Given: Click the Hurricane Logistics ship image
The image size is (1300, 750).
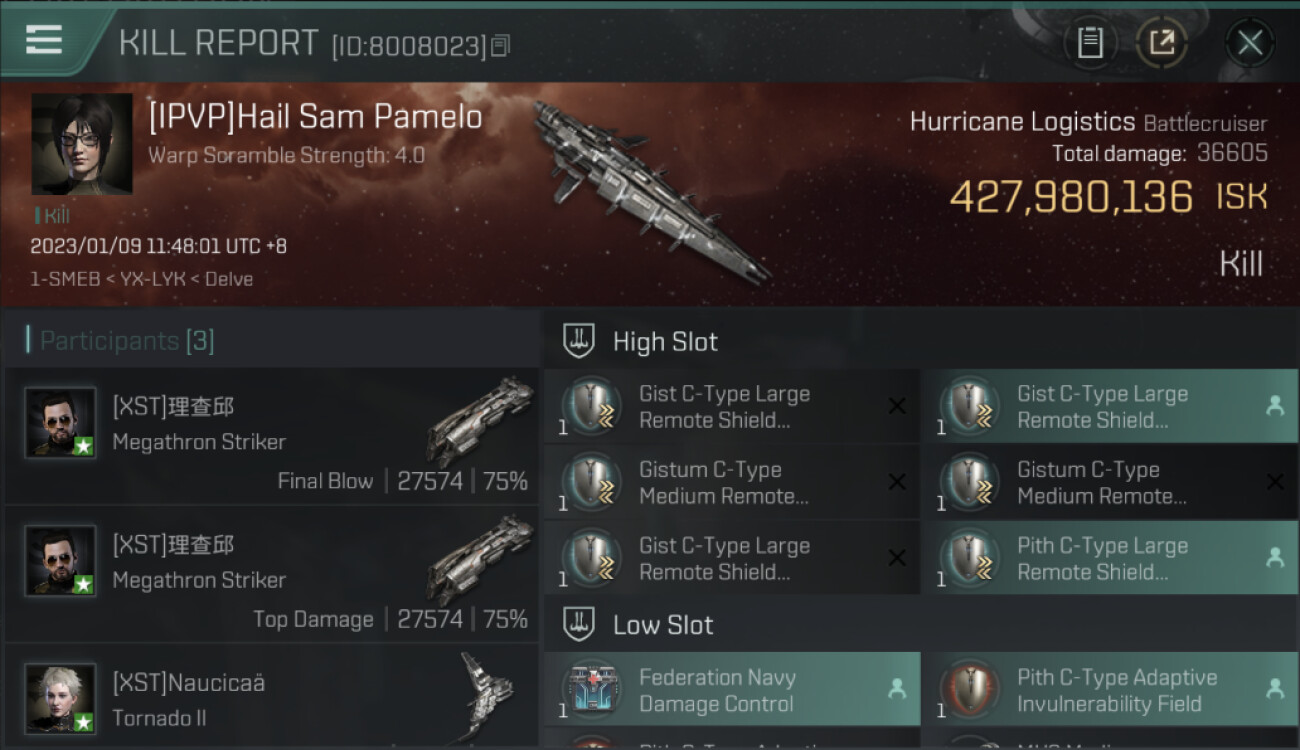Looking at the screenshot, I should point(651,190).
